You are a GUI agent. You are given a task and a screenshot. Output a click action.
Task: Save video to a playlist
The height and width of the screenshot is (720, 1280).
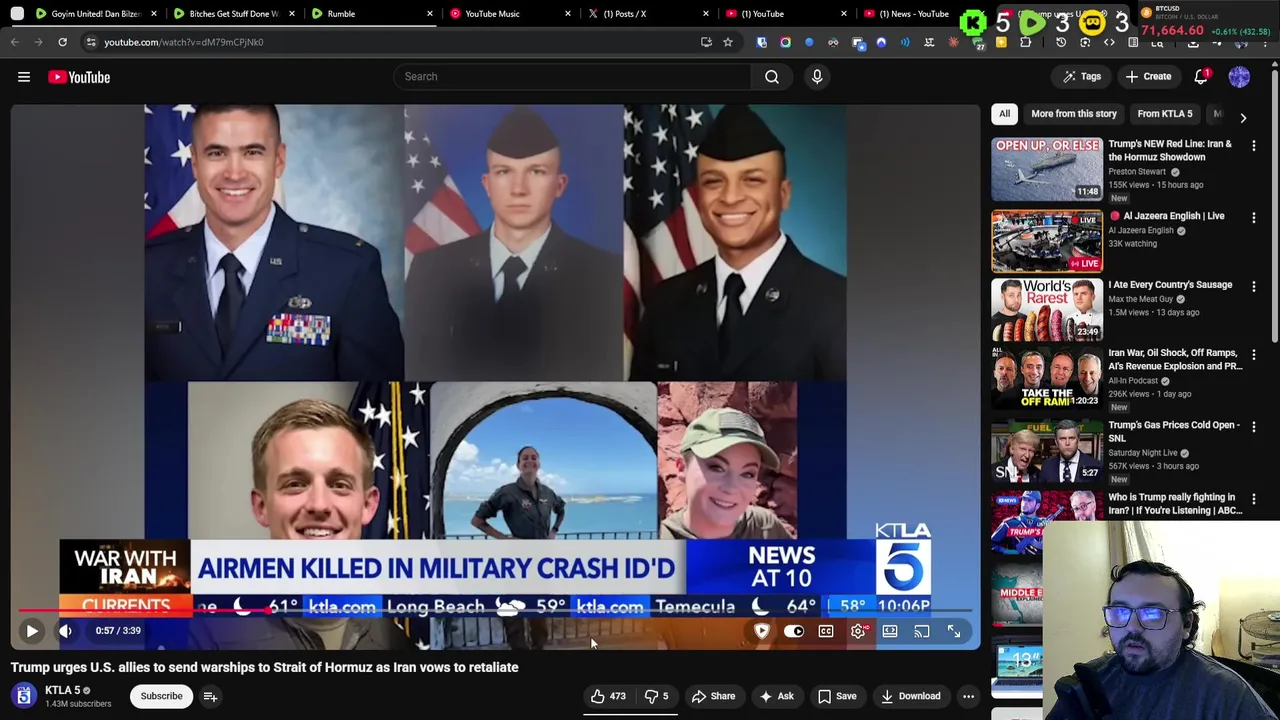pyautogui.click(x=838, y=696)
